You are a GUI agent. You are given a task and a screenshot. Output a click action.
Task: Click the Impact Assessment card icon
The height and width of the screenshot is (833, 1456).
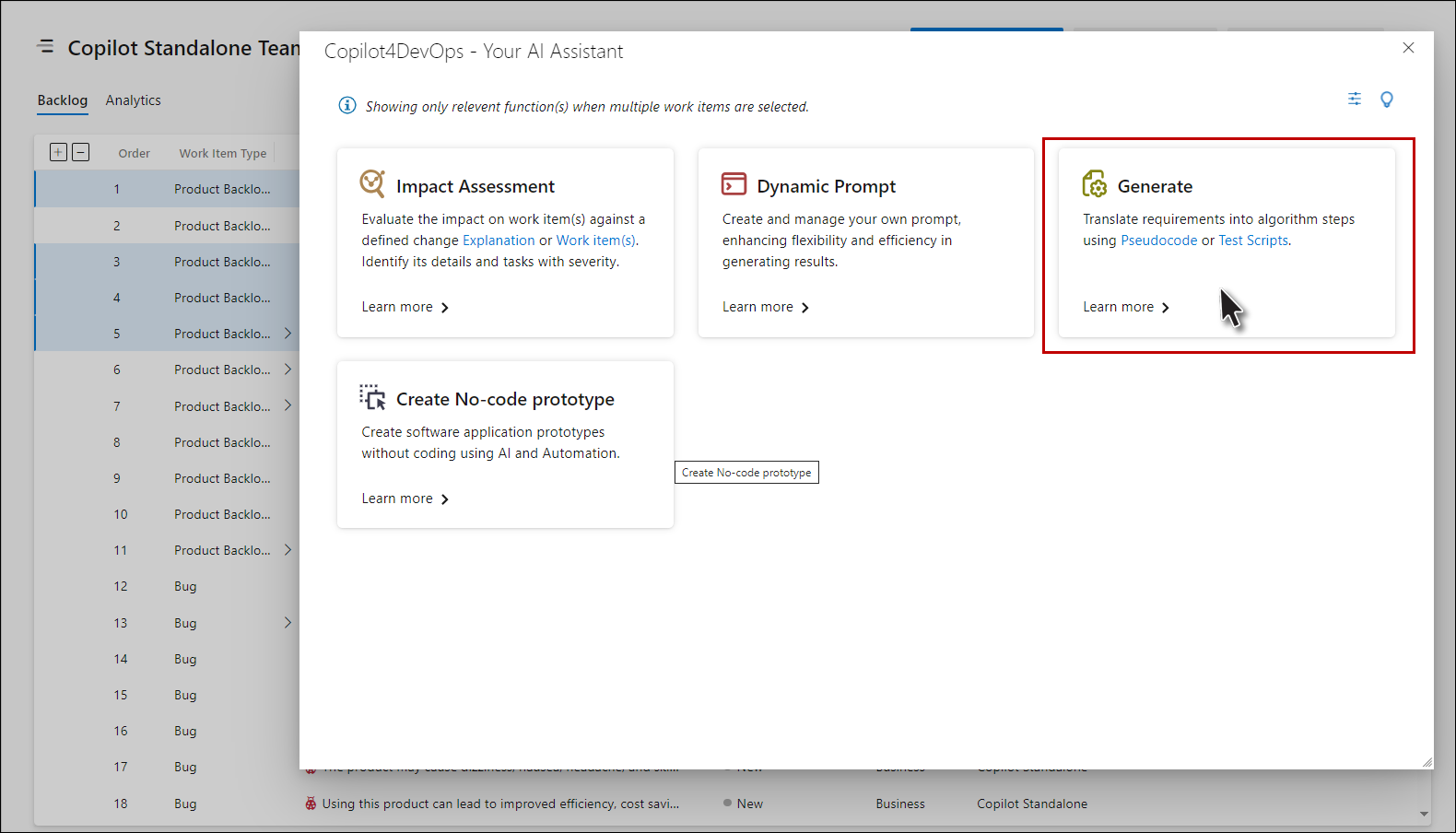372,184
